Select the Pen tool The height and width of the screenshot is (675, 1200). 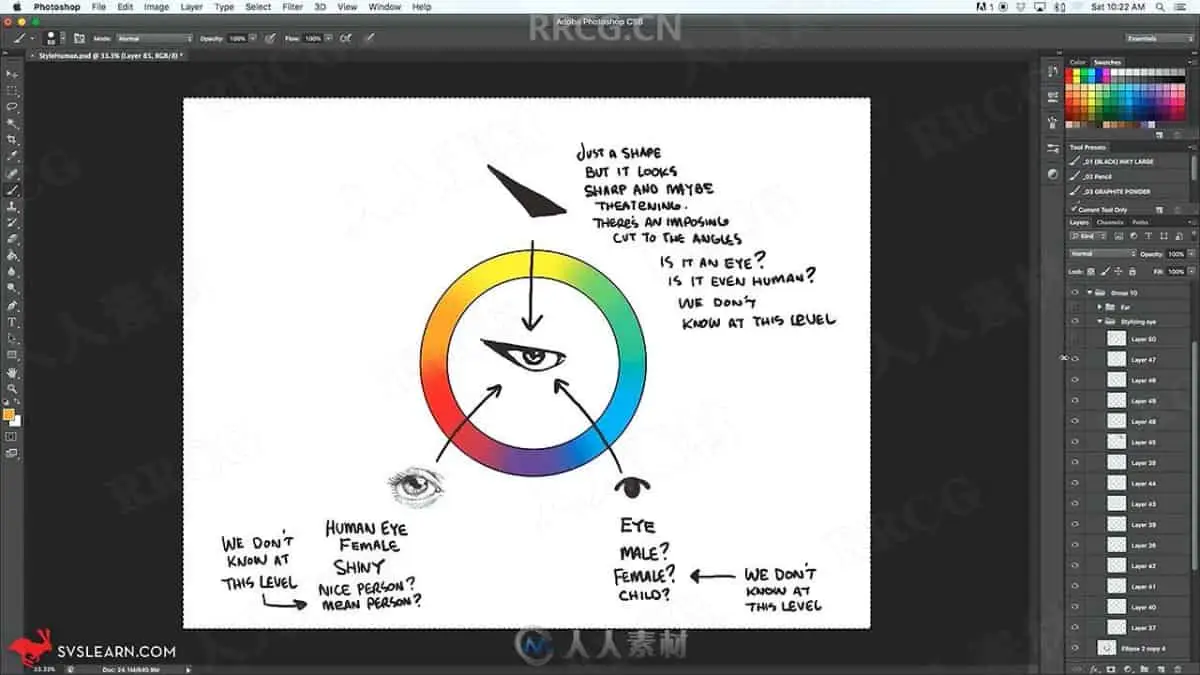pyautogui.click(x=12, y=305)
